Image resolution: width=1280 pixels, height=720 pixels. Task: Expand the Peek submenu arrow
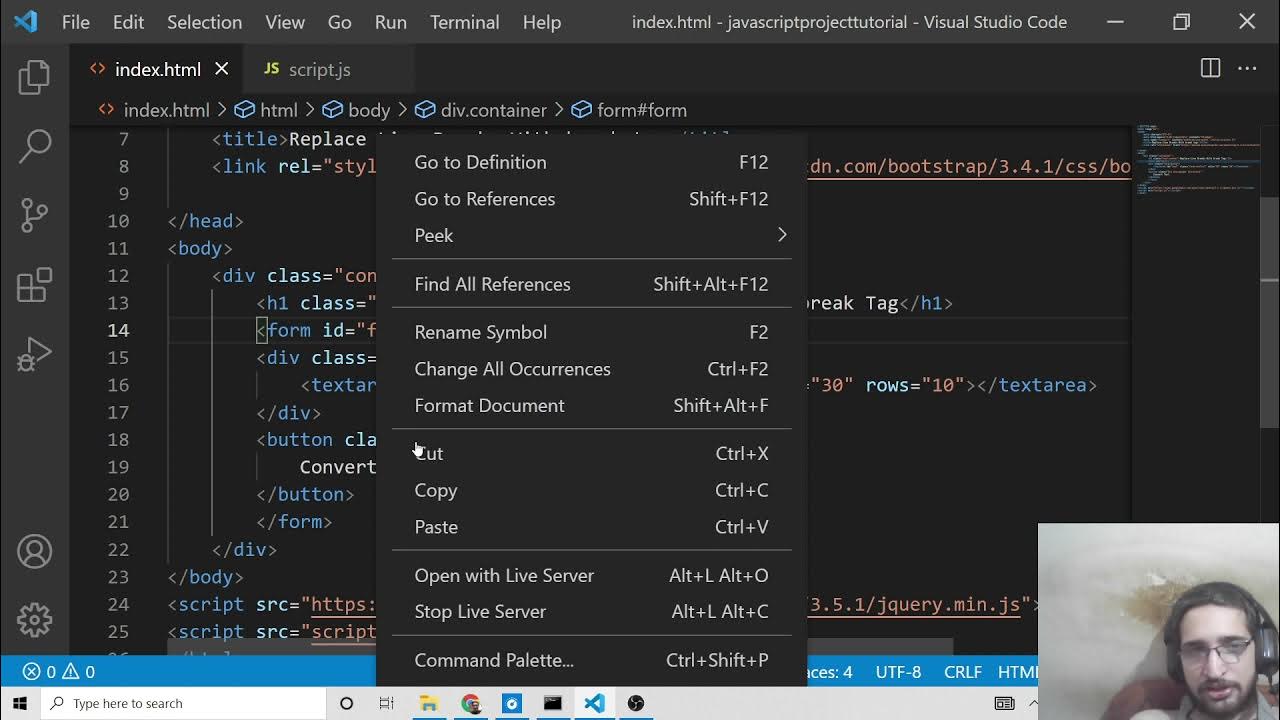pyautogui.click(x=781, y=235)
